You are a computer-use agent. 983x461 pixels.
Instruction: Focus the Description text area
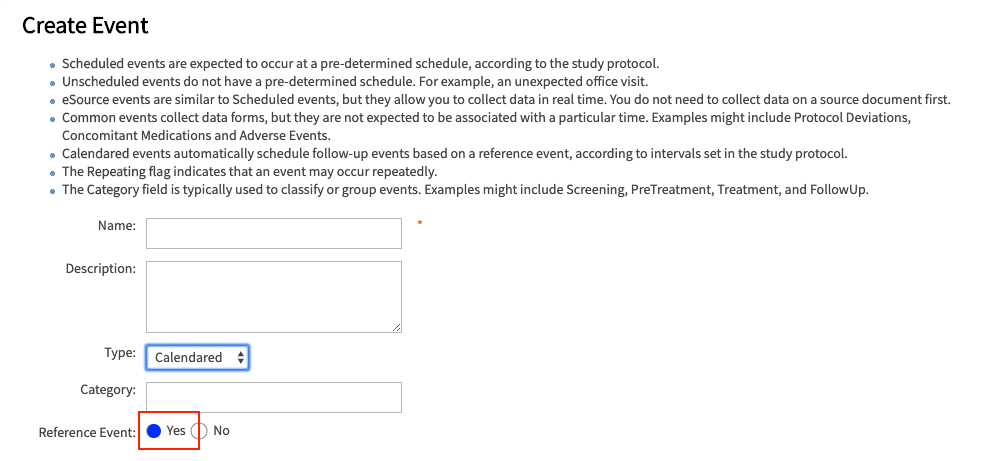coord(273,296)
